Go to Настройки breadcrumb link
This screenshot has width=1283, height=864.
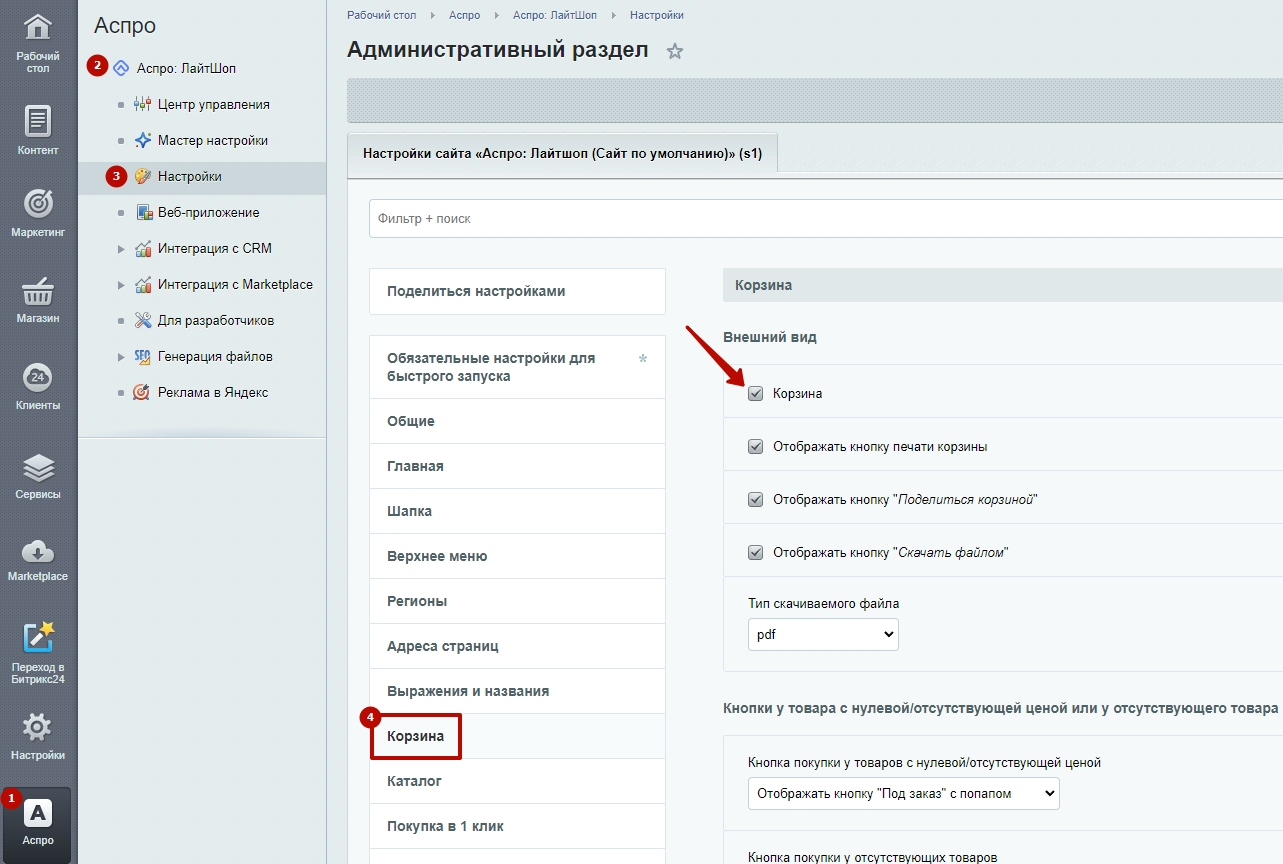(657, 15)
